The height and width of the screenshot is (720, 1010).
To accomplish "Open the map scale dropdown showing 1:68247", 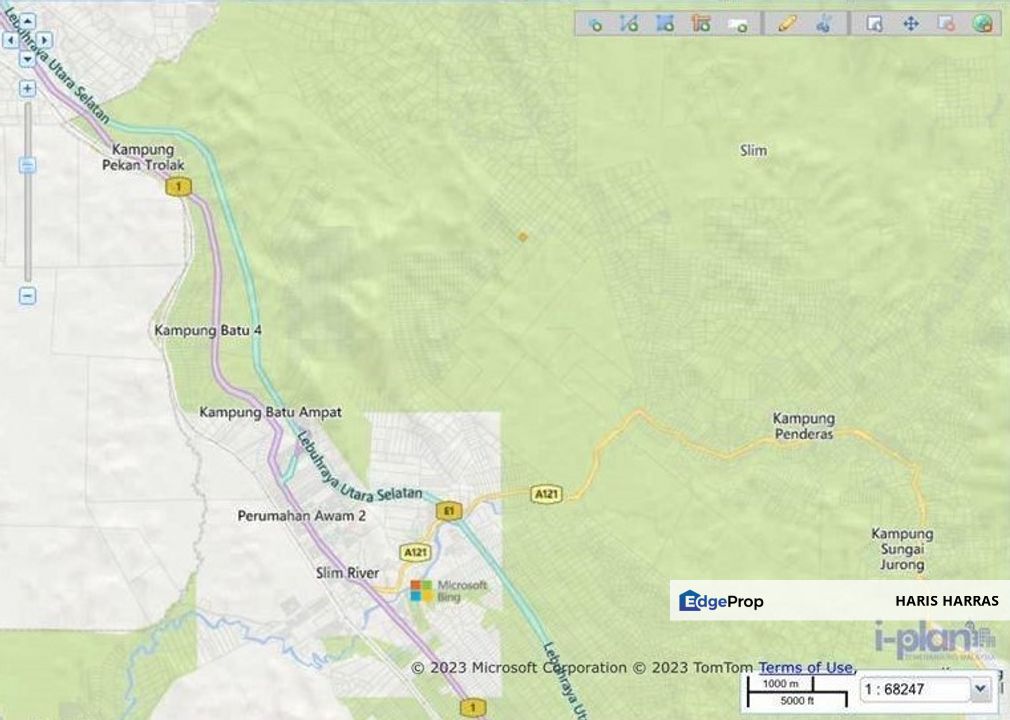I will (x=979, y=689).
